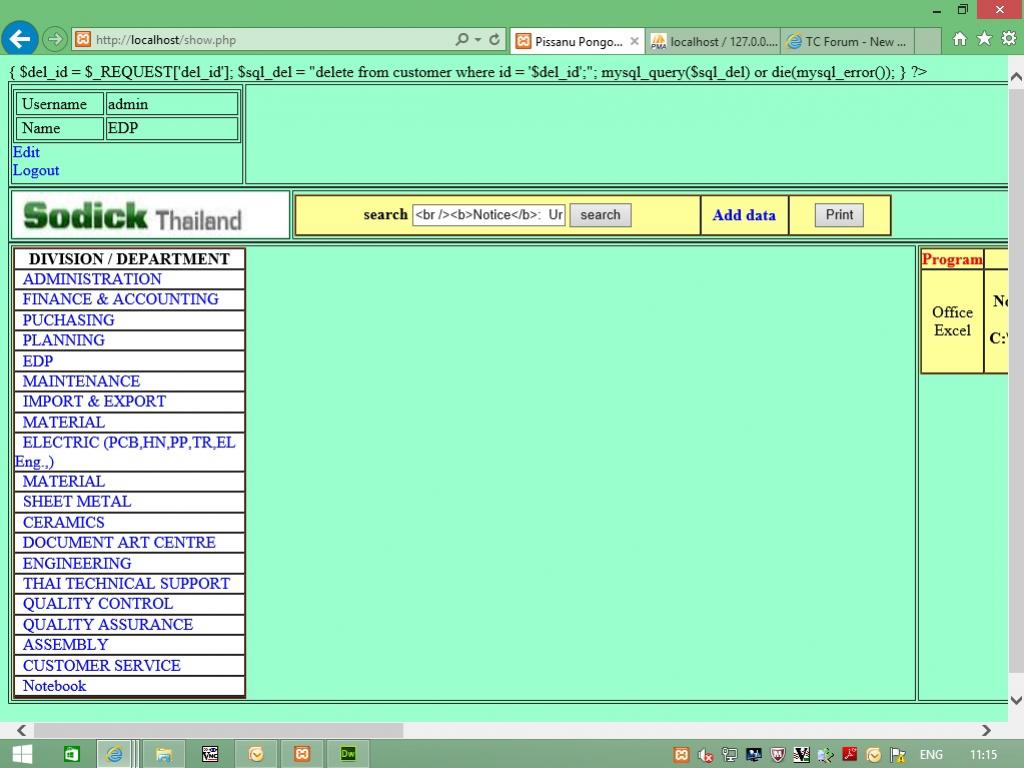Screen dimensions: 1024x768
Task: Go back with the browser back arrow
Action: (x=19, y=39)
